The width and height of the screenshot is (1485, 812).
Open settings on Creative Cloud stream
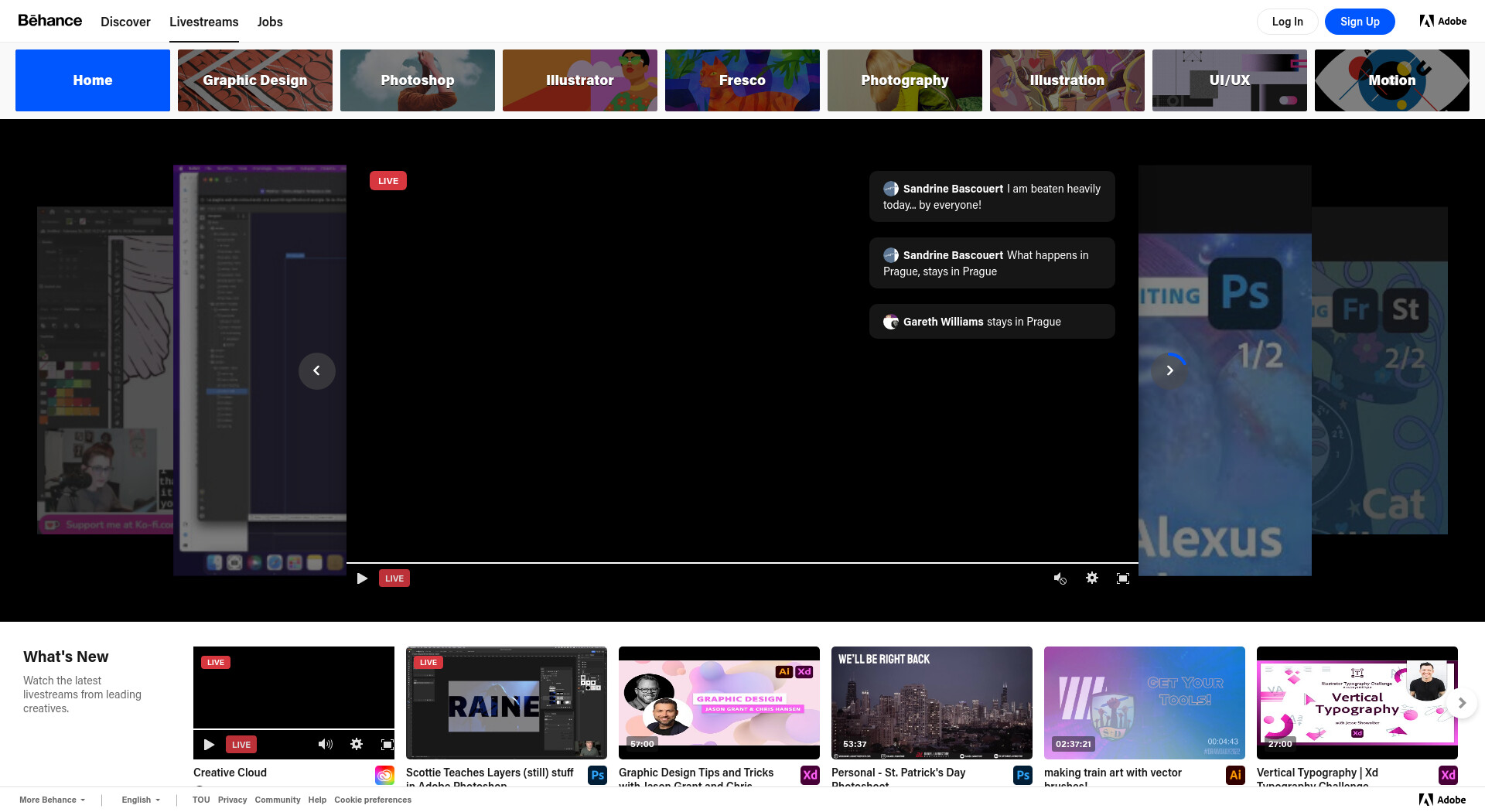pyautogui.click(x=357, y=745)
